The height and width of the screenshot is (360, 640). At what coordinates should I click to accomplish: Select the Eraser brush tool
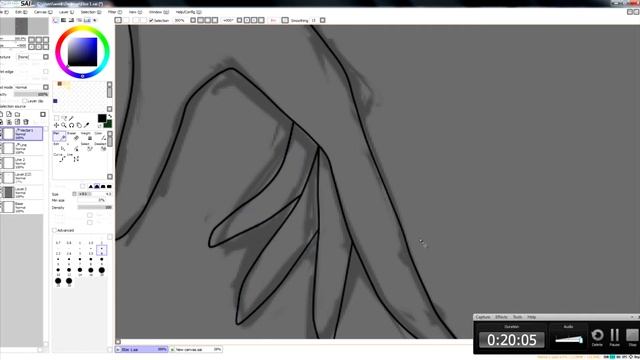(x=73, y=136)
